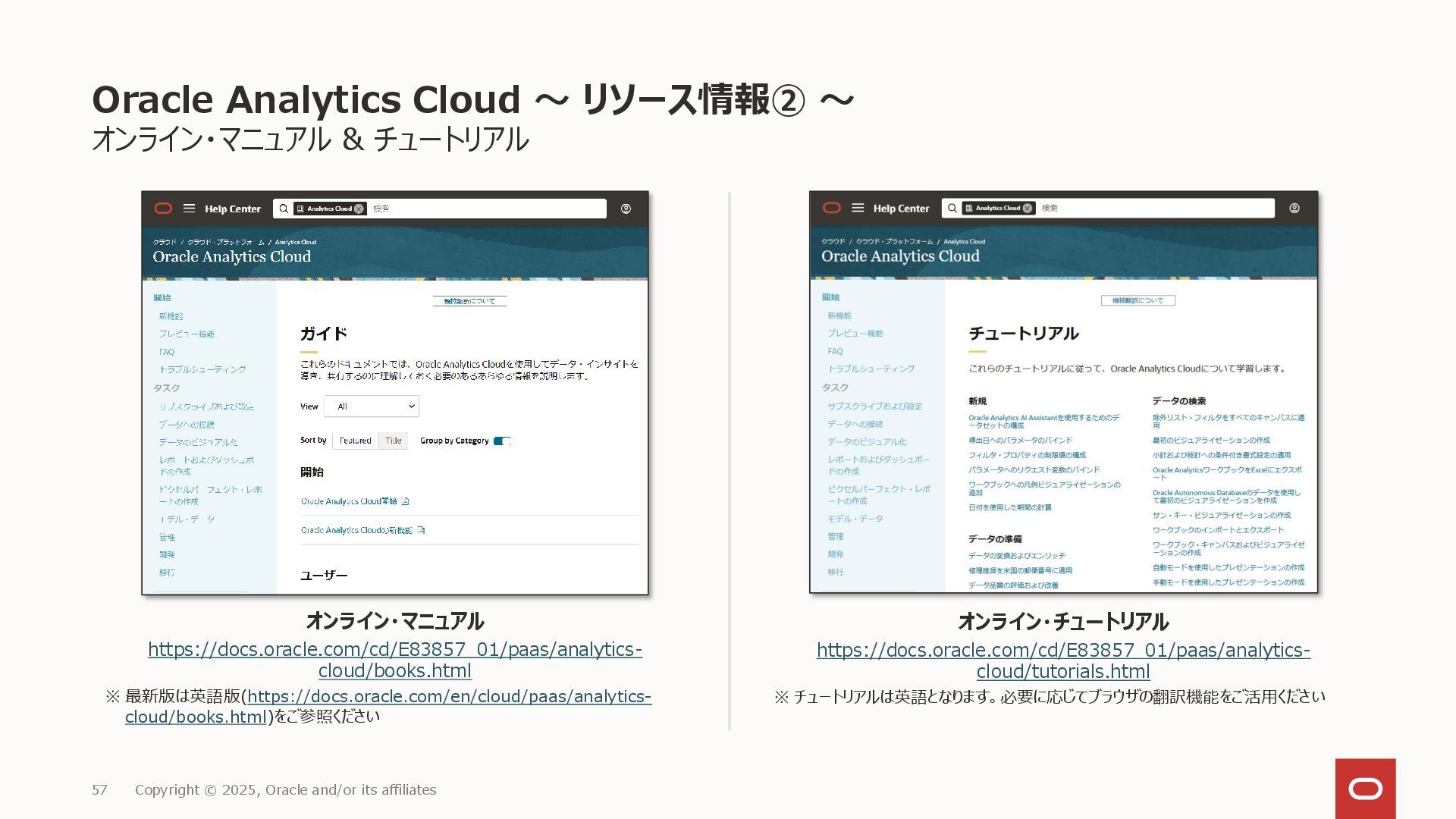Screen dimensions: 1456x819
Task: Select the Featured sort option
Action: point(355,441)
